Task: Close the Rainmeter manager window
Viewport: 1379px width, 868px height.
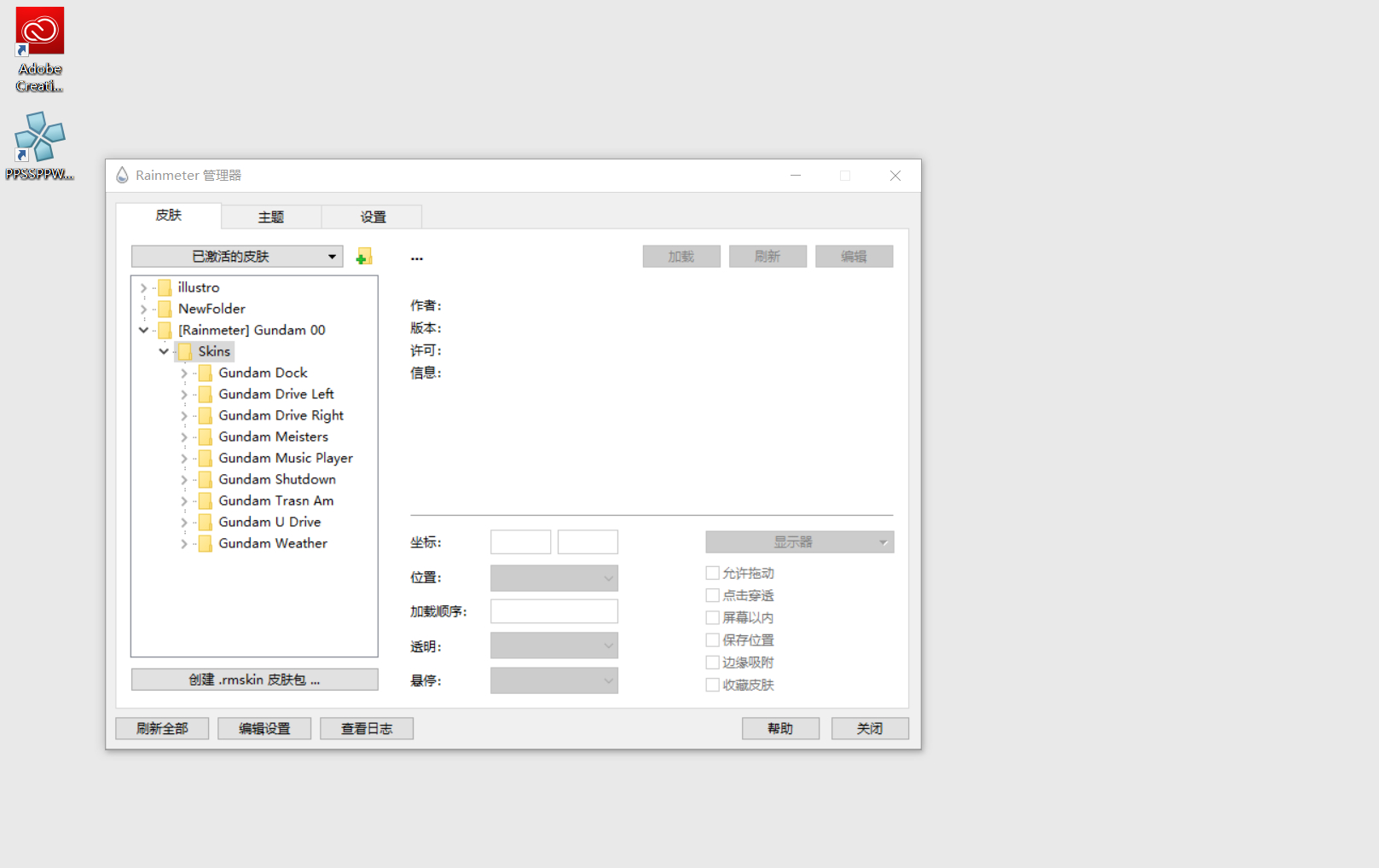Action: coord(895,176)
